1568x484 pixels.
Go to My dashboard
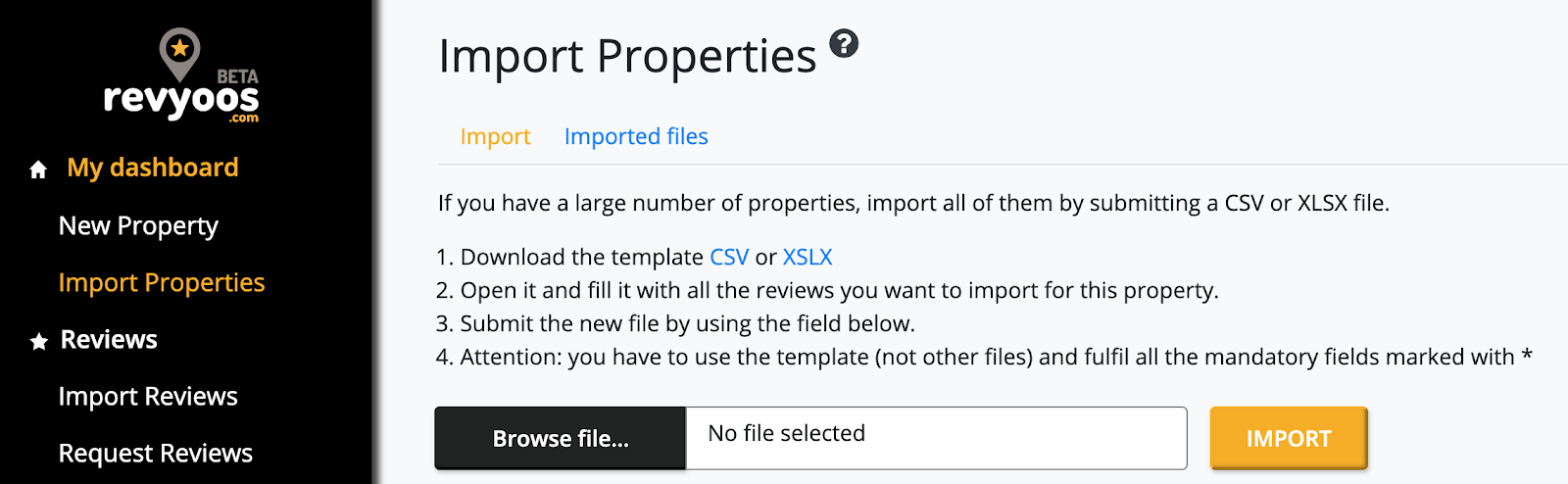152,168
